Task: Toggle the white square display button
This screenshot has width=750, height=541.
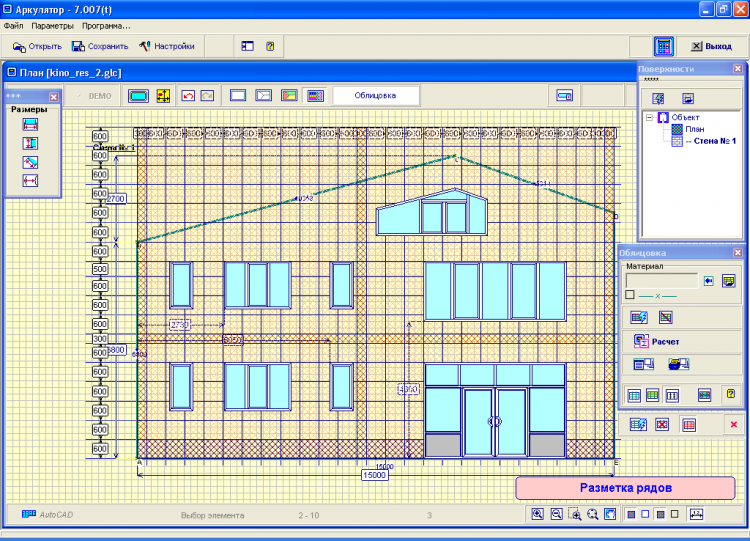Action: point(645,514)
